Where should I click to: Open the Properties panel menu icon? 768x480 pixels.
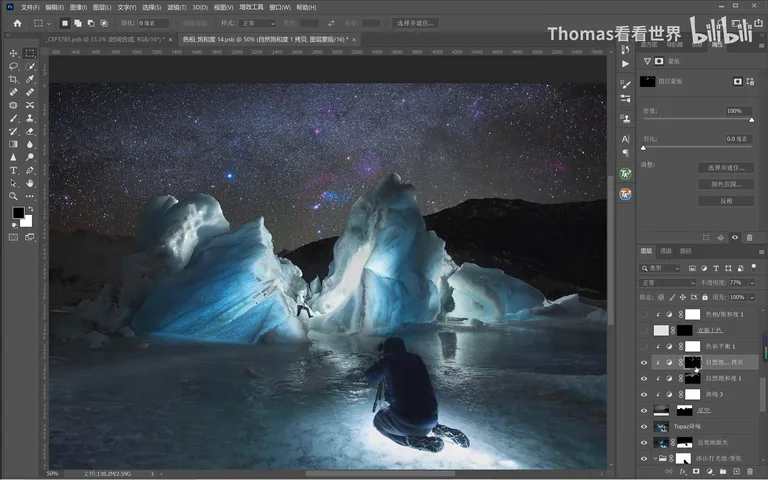(x=761, y=45)
